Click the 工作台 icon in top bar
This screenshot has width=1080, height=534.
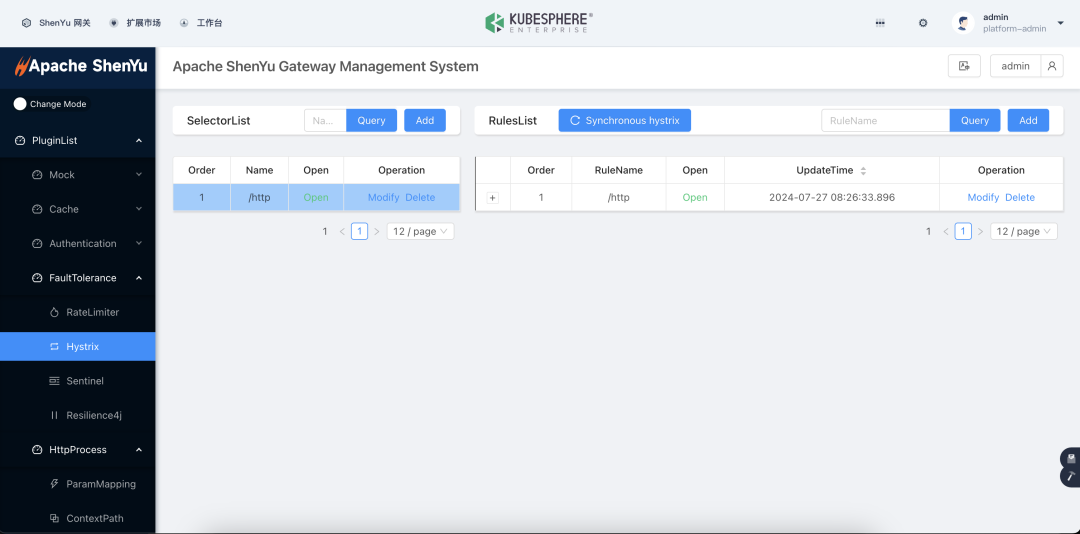[184, 23]
